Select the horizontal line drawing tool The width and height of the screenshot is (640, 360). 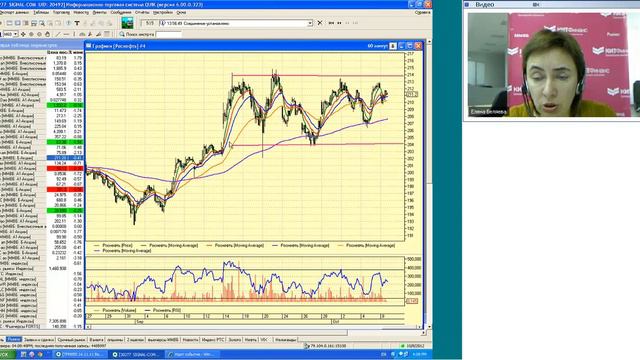pos(66,34)
